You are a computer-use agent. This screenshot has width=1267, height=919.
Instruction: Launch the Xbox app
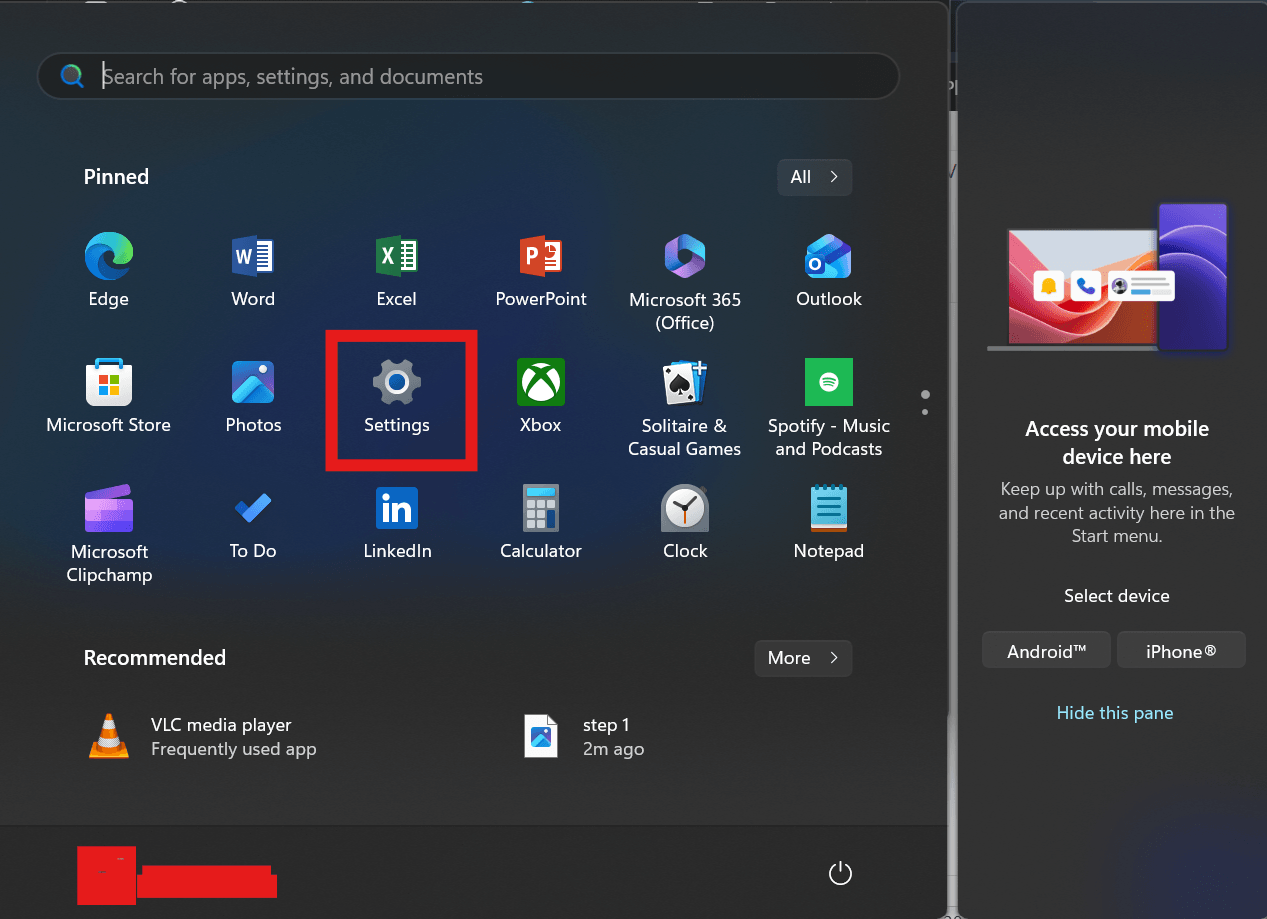(x=540, y=383)
